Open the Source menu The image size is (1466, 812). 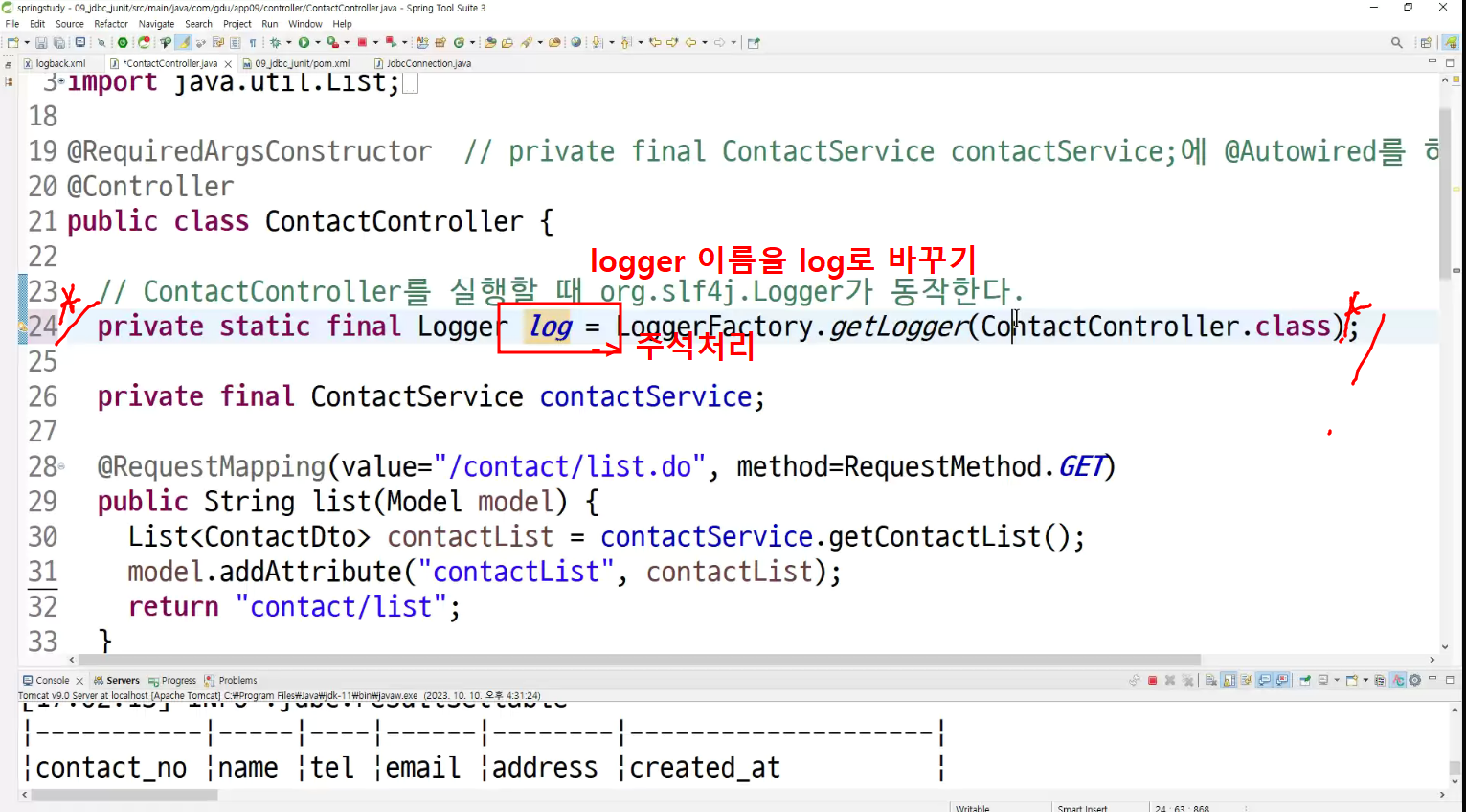(70, 24)
